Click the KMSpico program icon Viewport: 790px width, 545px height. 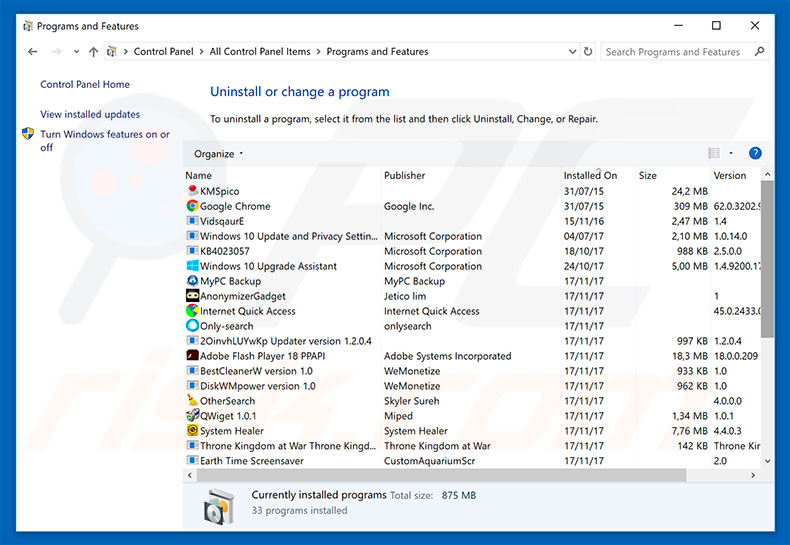(x=192, y=191)
